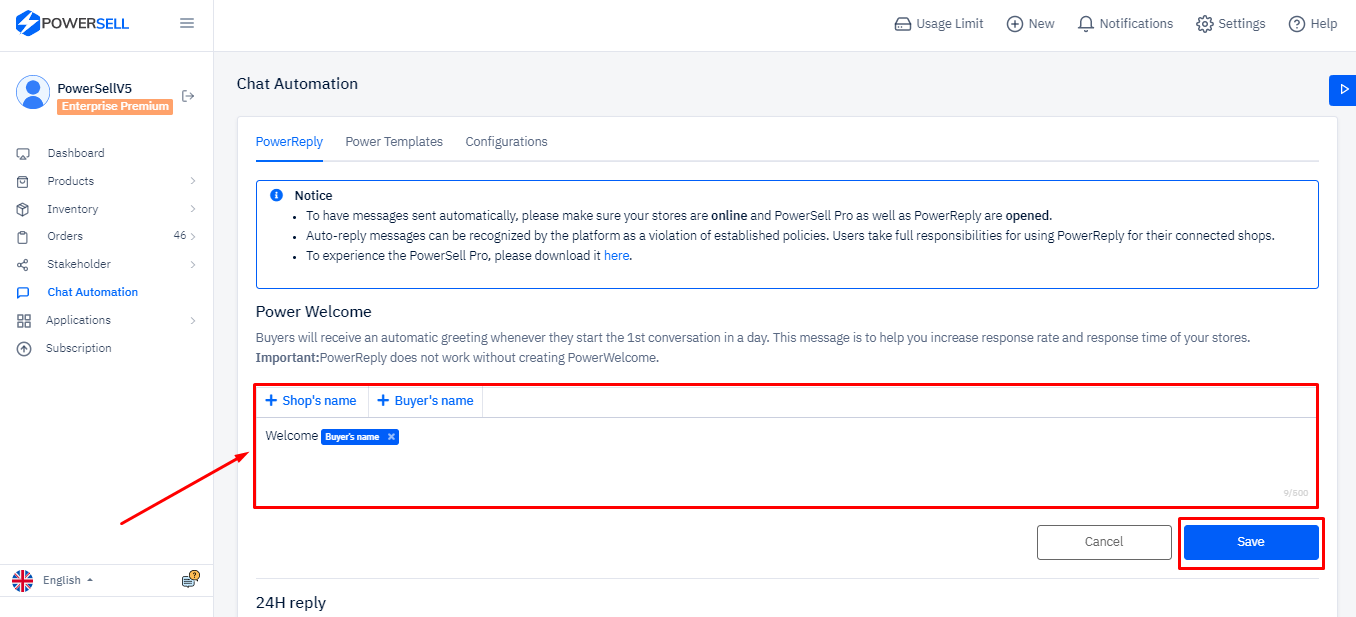Click the Power Welcome section heading
This screenshot has width=1356, height=617.
[x=314, y=312]
